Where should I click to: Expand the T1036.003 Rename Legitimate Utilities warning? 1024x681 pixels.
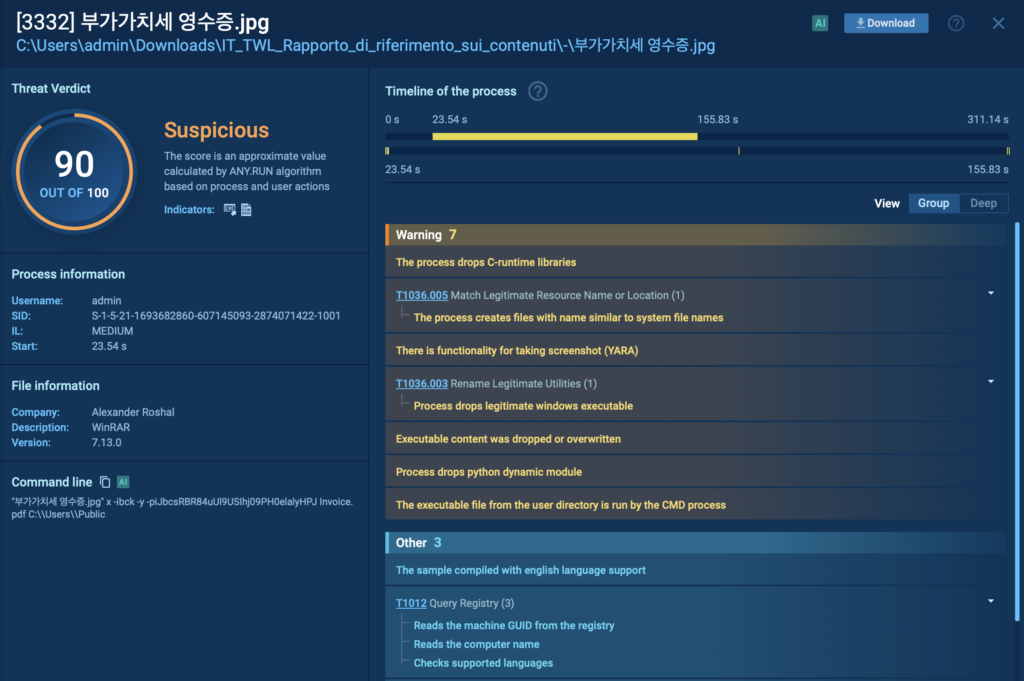990,380
